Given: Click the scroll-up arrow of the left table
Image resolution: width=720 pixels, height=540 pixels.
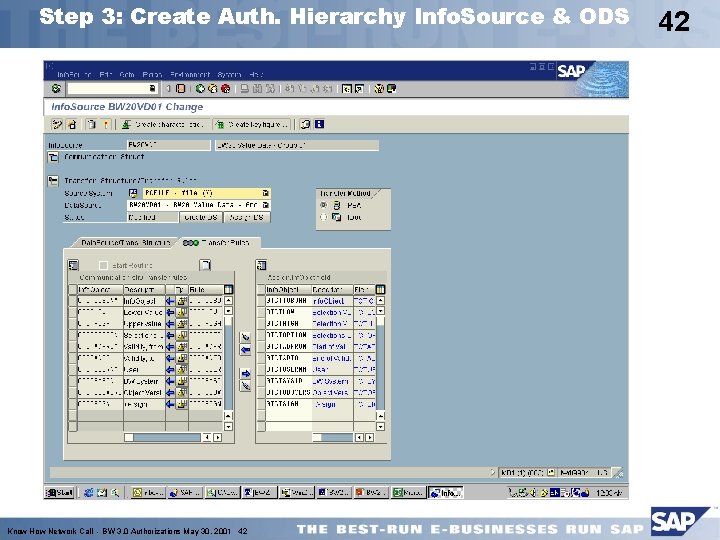Looking at the screenshot, I should coord(228,300).
